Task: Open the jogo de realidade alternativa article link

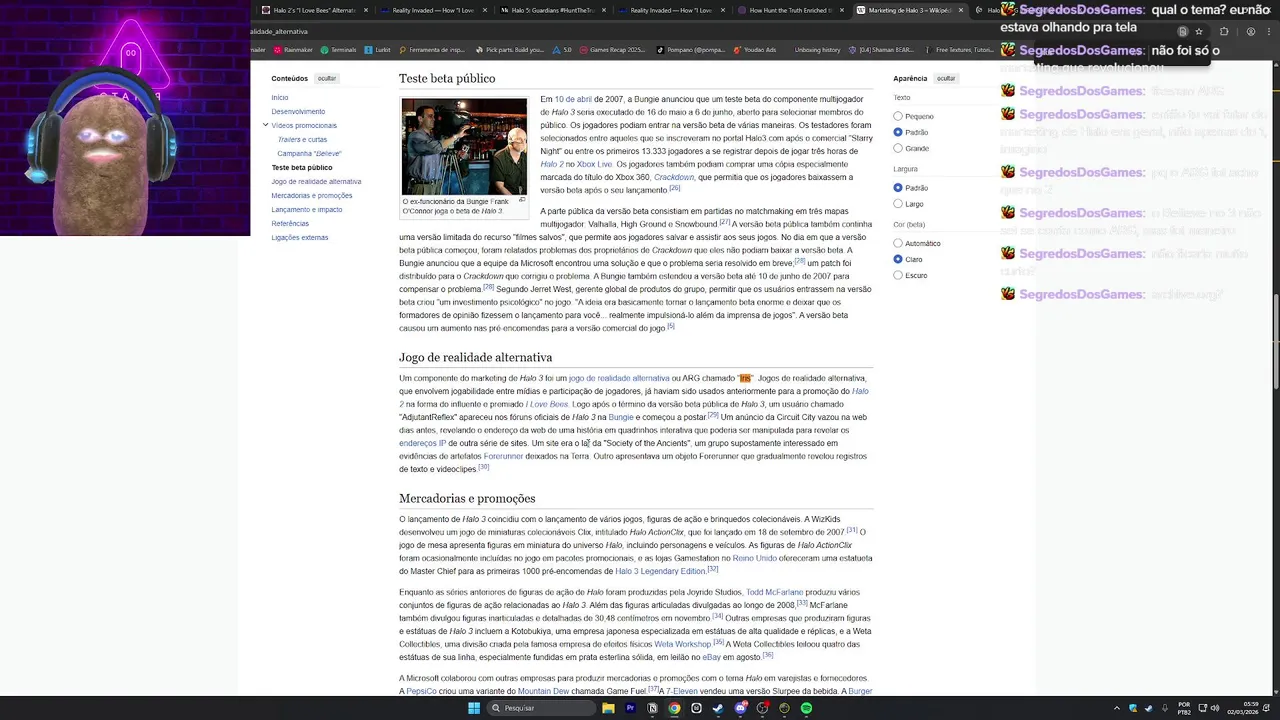Action: pos(619,378)
